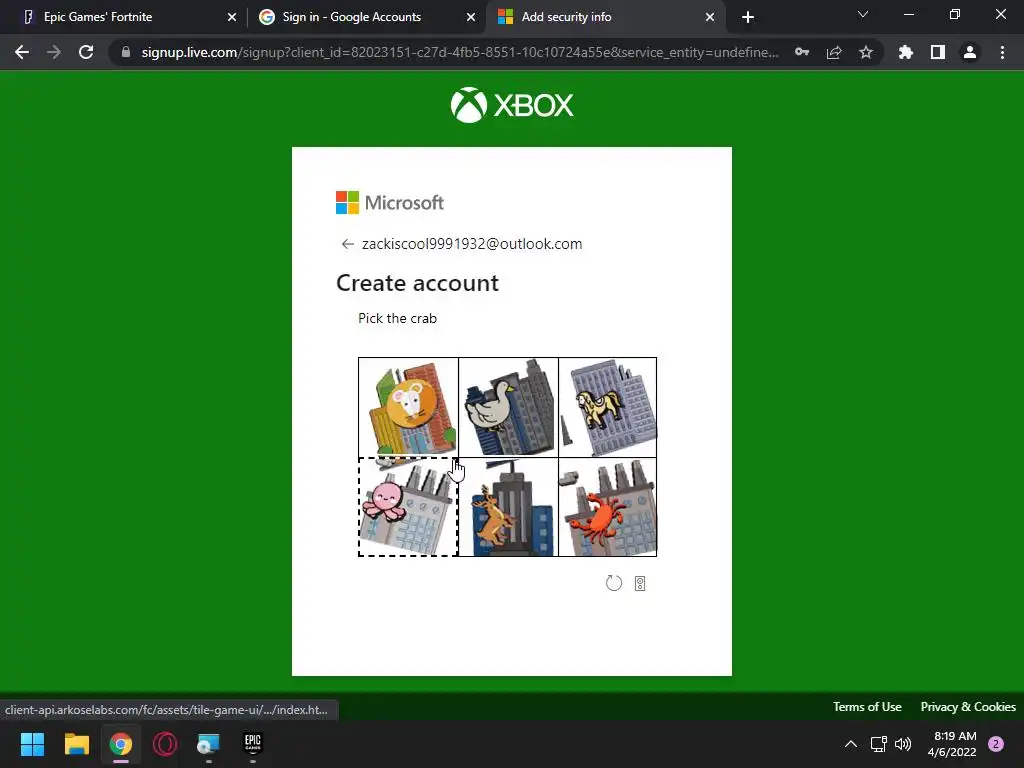
Task: Open a new browser tab
Action: [748, 17]
